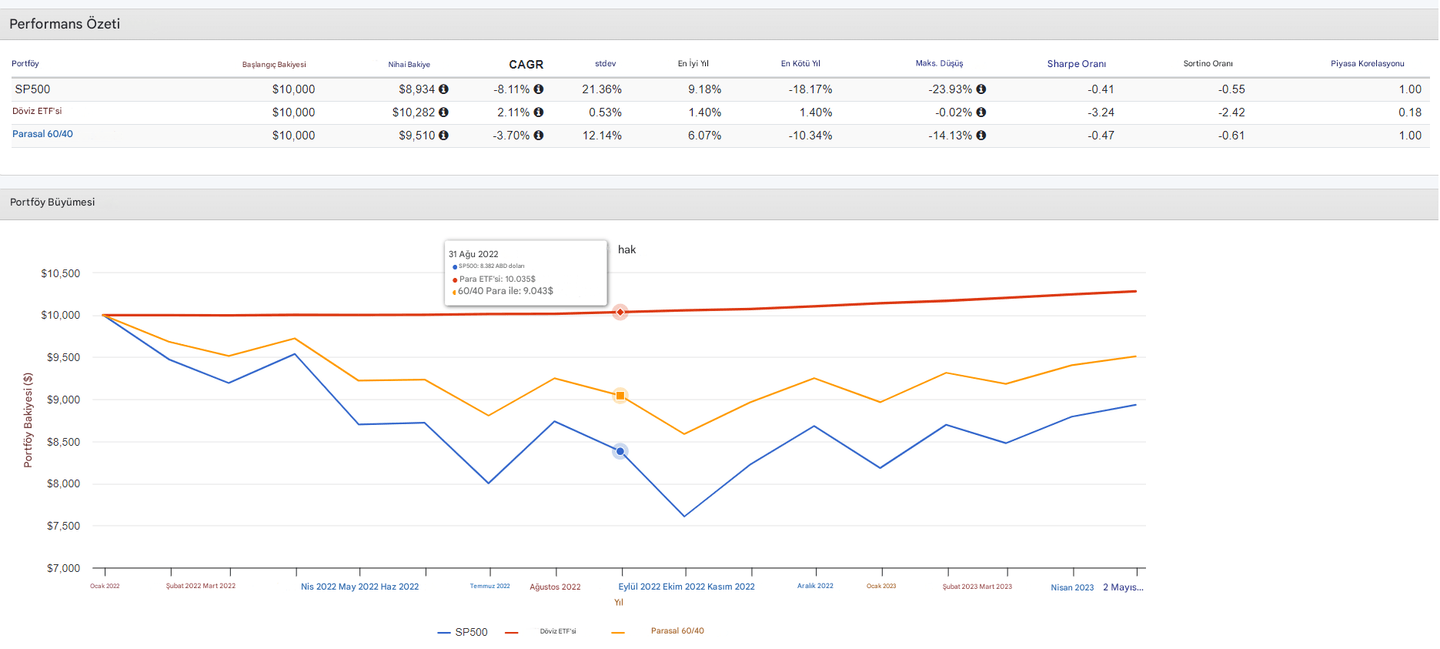Click the Parasal 60/40 portfolio link in table
The image size is (1440, 649).
point(42,134)
